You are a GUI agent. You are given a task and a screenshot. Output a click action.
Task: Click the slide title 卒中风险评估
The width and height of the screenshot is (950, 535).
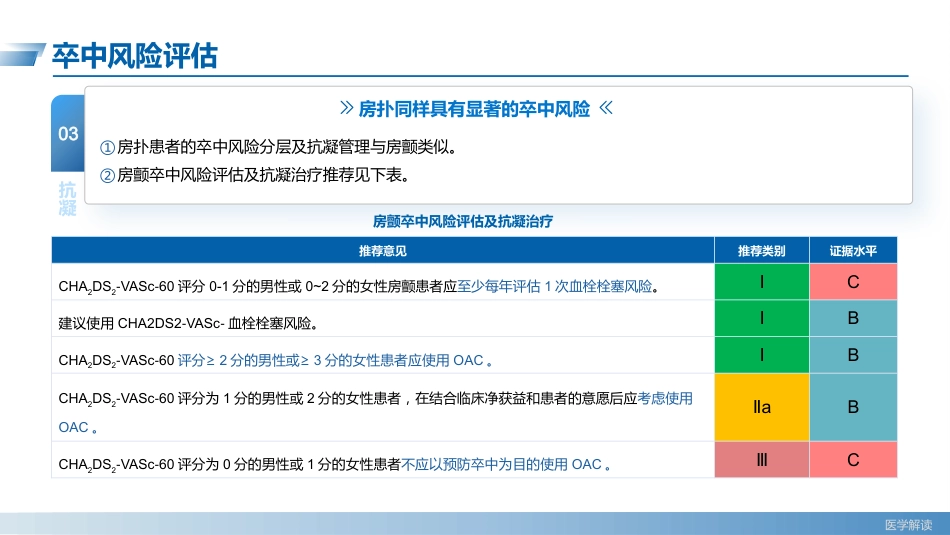[x=135, y=56]
